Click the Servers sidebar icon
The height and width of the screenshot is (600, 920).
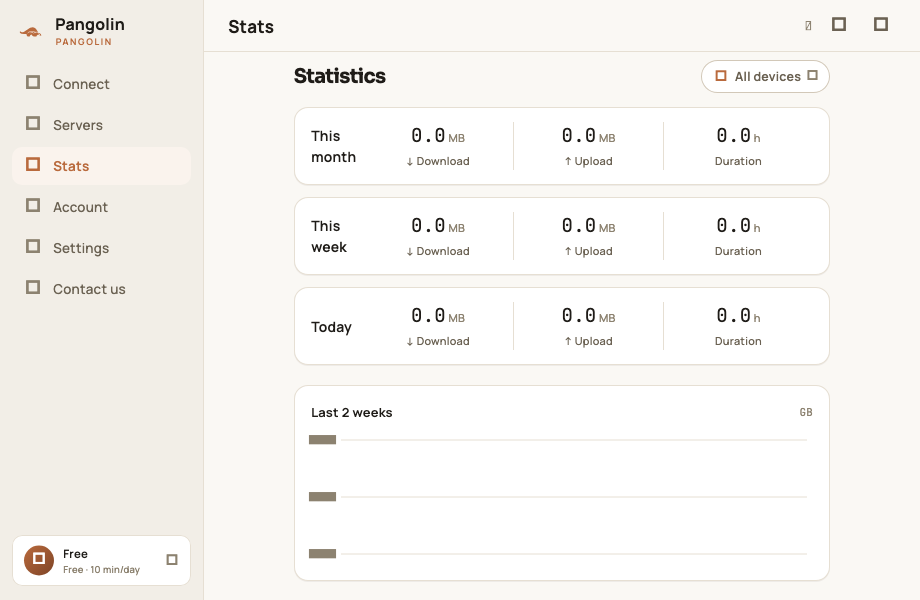pos(33,123)
